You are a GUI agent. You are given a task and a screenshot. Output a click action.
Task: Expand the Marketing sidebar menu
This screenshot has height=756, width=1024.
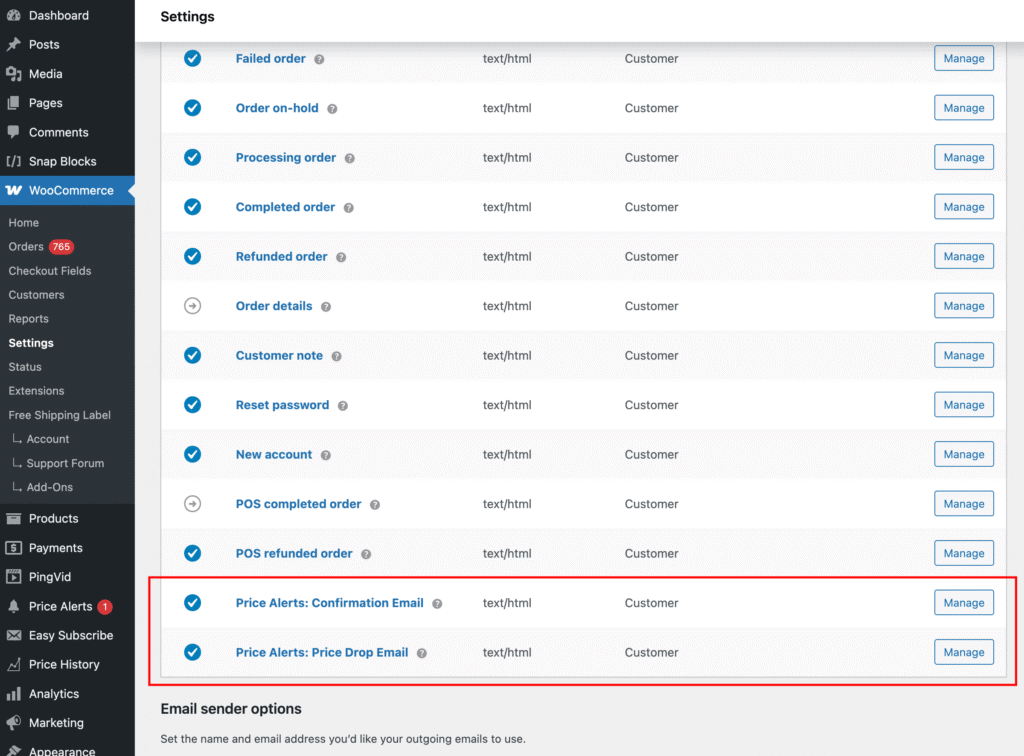click(x=56, y=723)
